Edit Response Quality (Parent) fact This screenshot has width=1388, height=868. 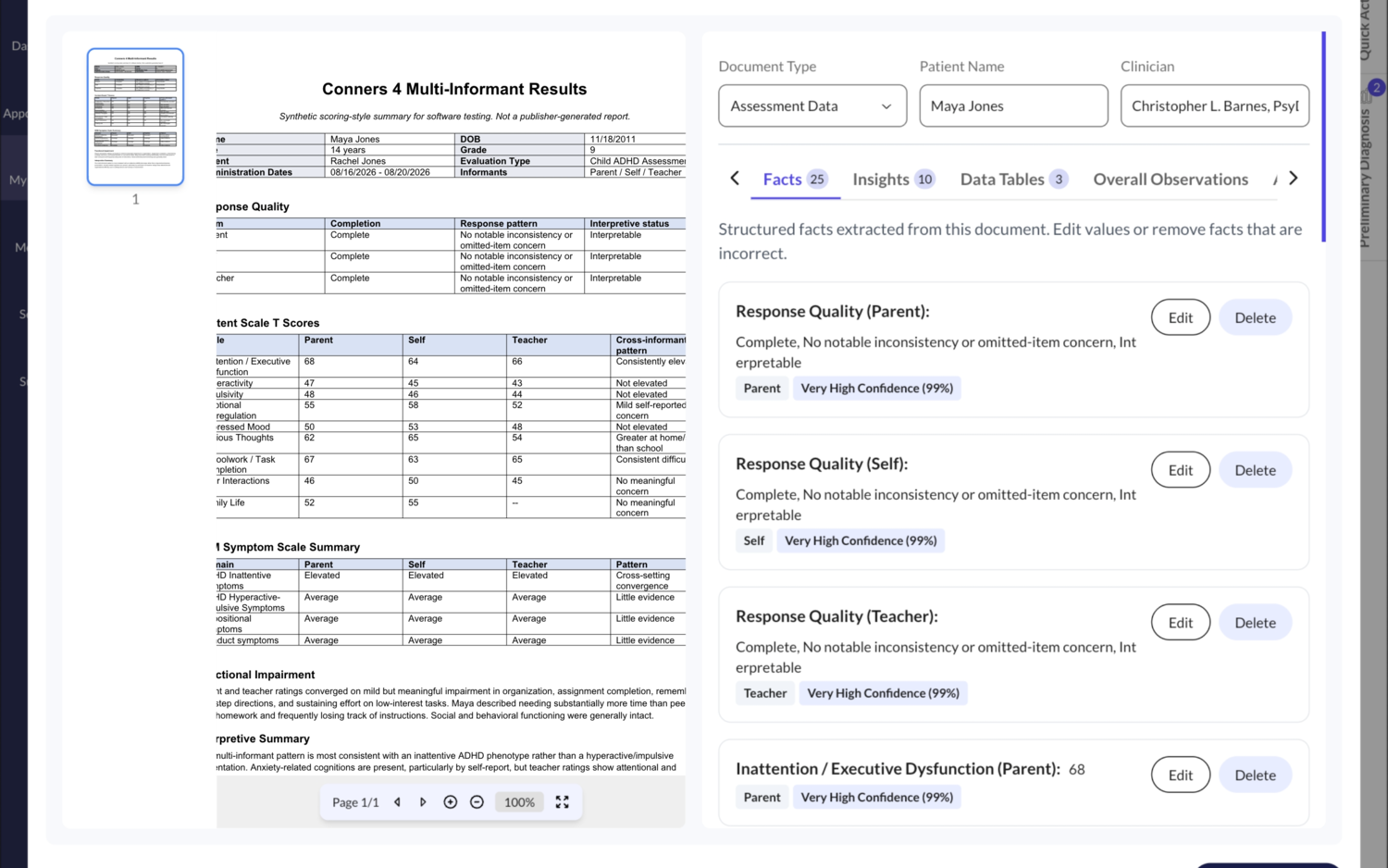pyautogui.click(x=1180, y=317)
